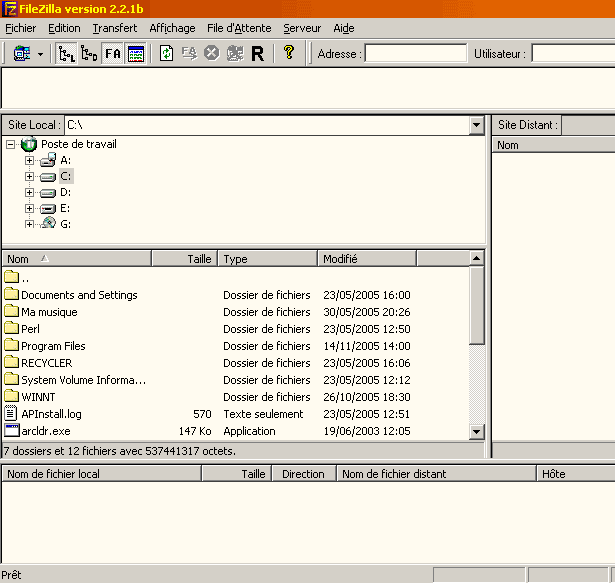The width and height of the screenshot is (615, 583).
Task: Open the Affichage menu
Action: click(172, 28)
